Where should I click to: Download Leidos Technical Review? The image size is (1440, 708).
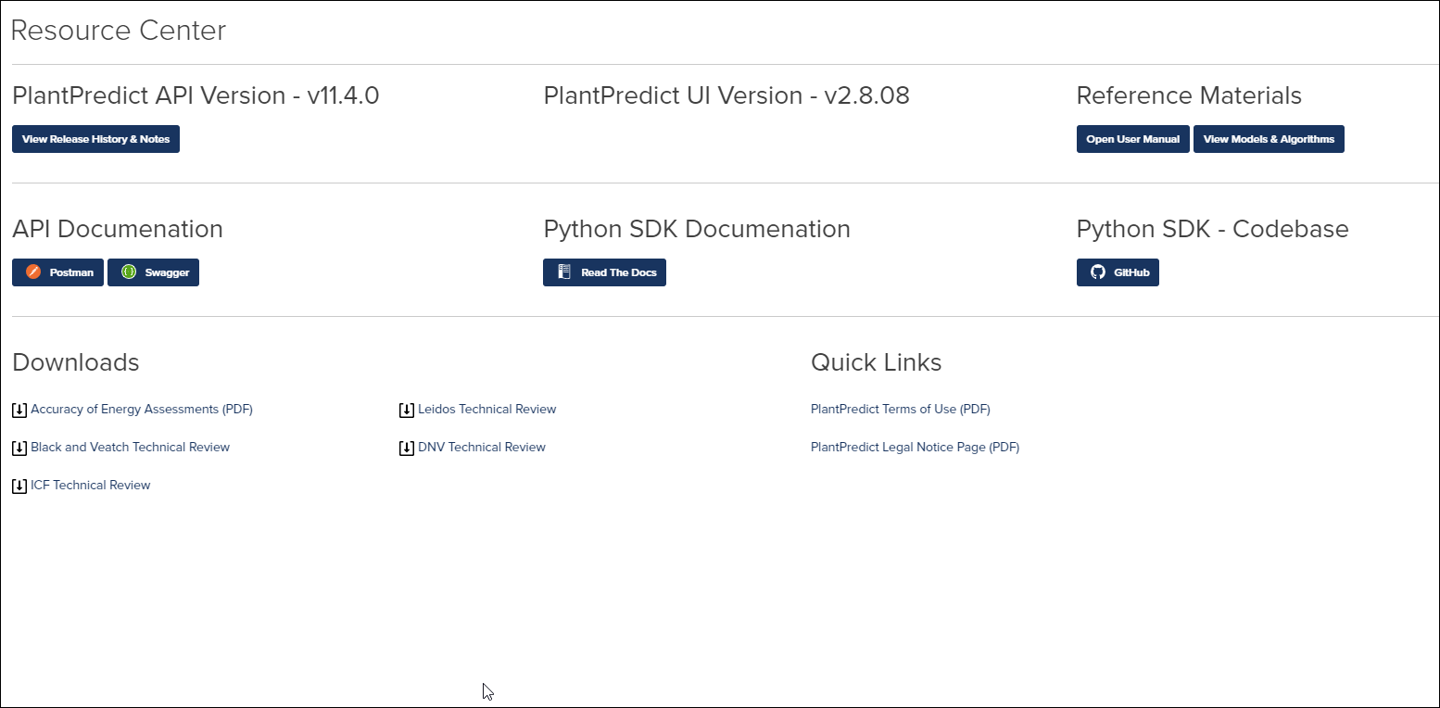(487, 409)
